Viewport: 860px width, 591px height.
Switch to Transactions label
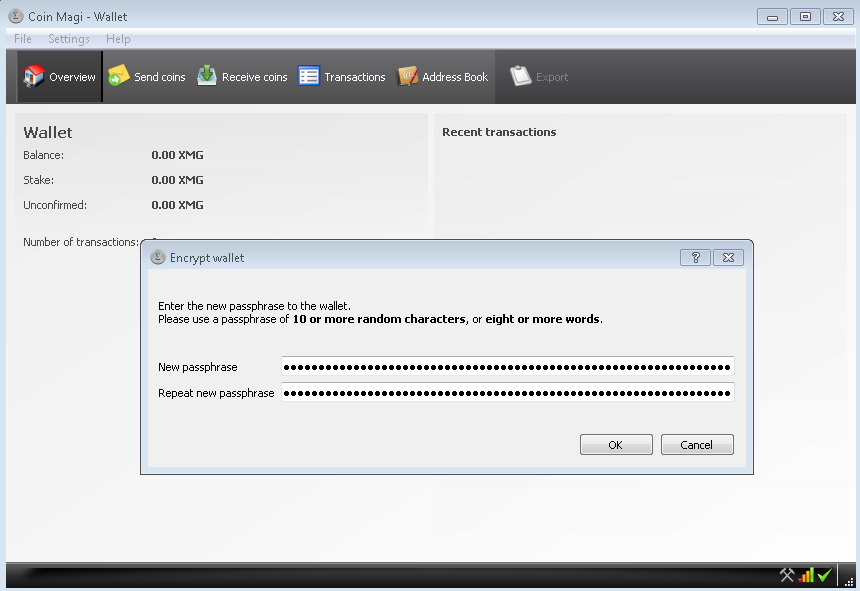pos(355,77)
